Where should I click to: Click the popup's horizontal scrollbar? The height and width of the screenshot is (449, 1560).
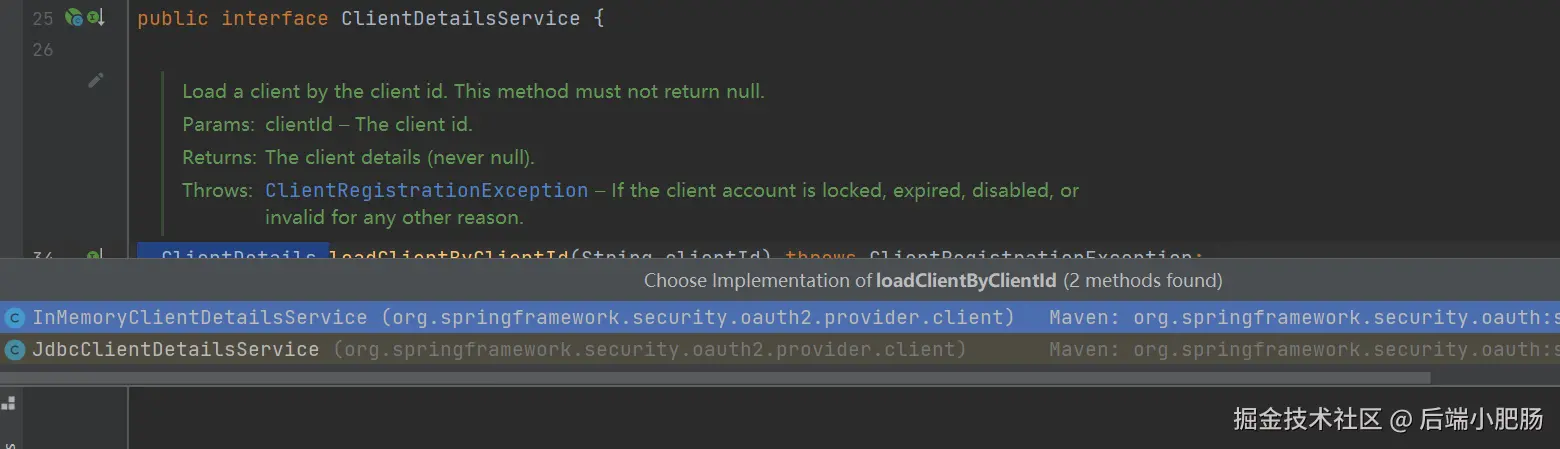[x=715, y=378]
